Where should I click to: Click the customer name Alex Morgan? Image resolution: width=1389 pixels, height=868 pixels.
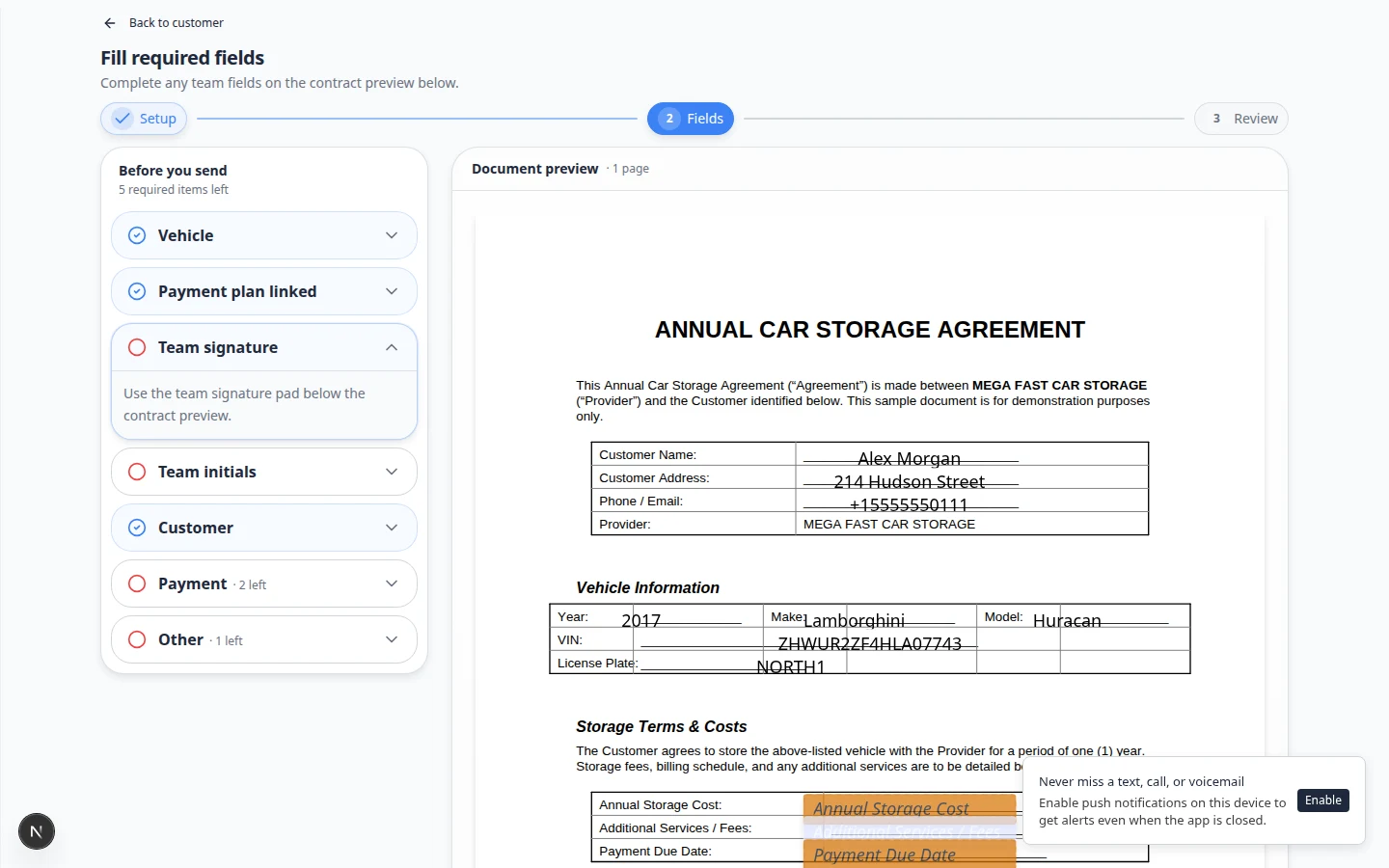tap(910, 459)
